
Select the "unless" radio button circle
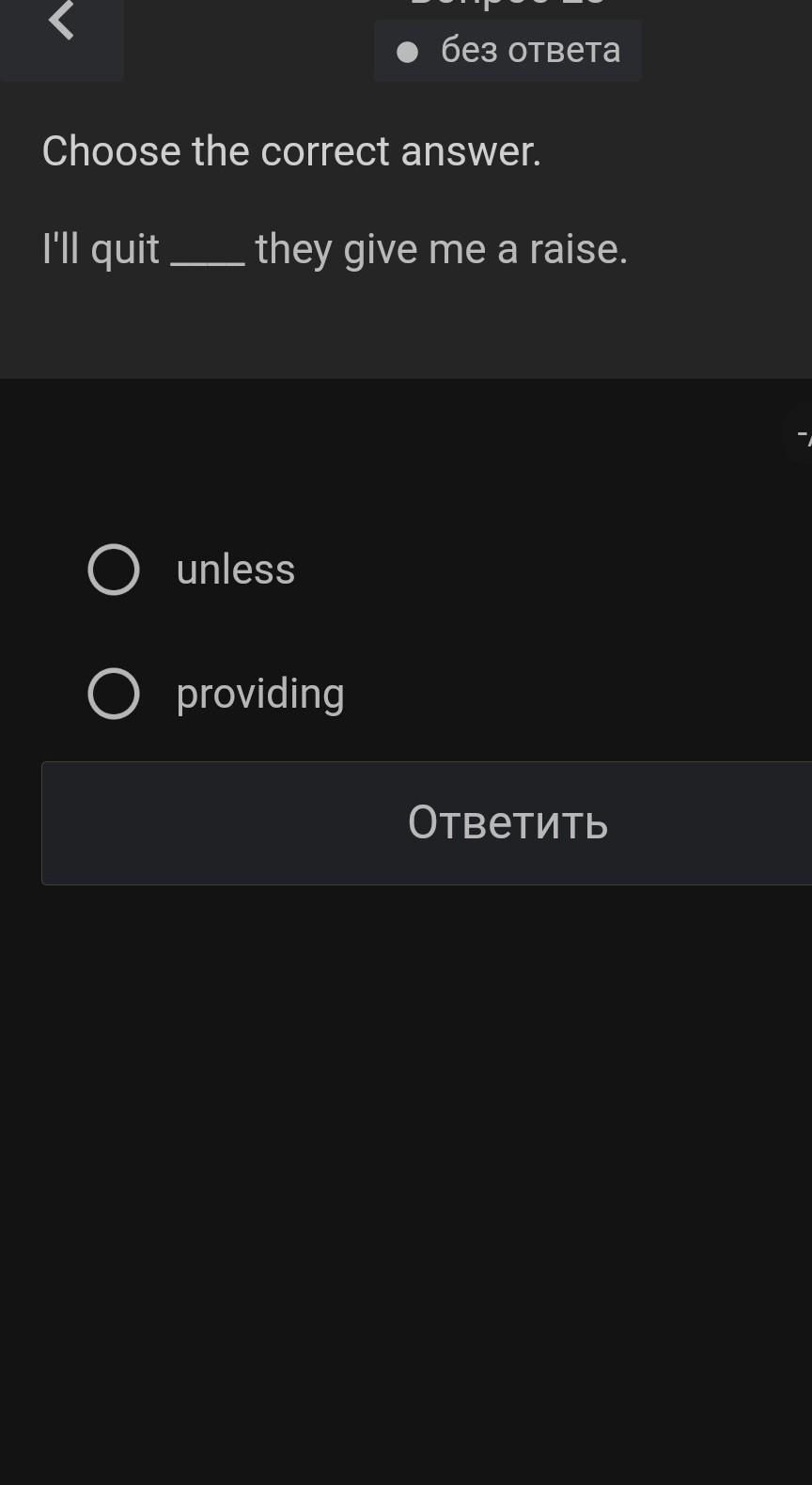pos(114,570)
